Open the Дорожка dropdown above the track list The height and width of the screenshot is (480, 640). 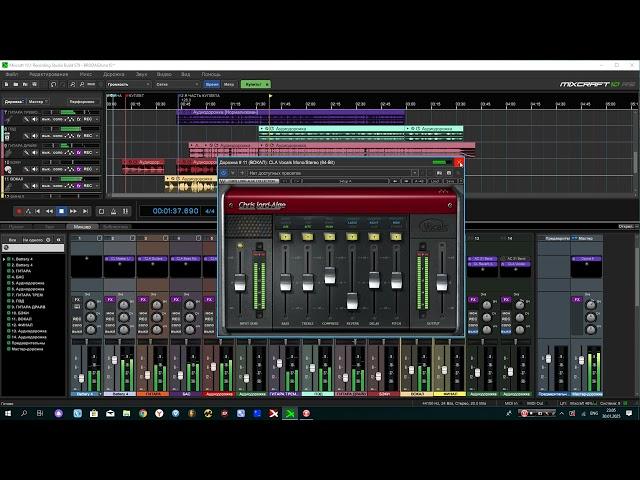pos(14,101)
